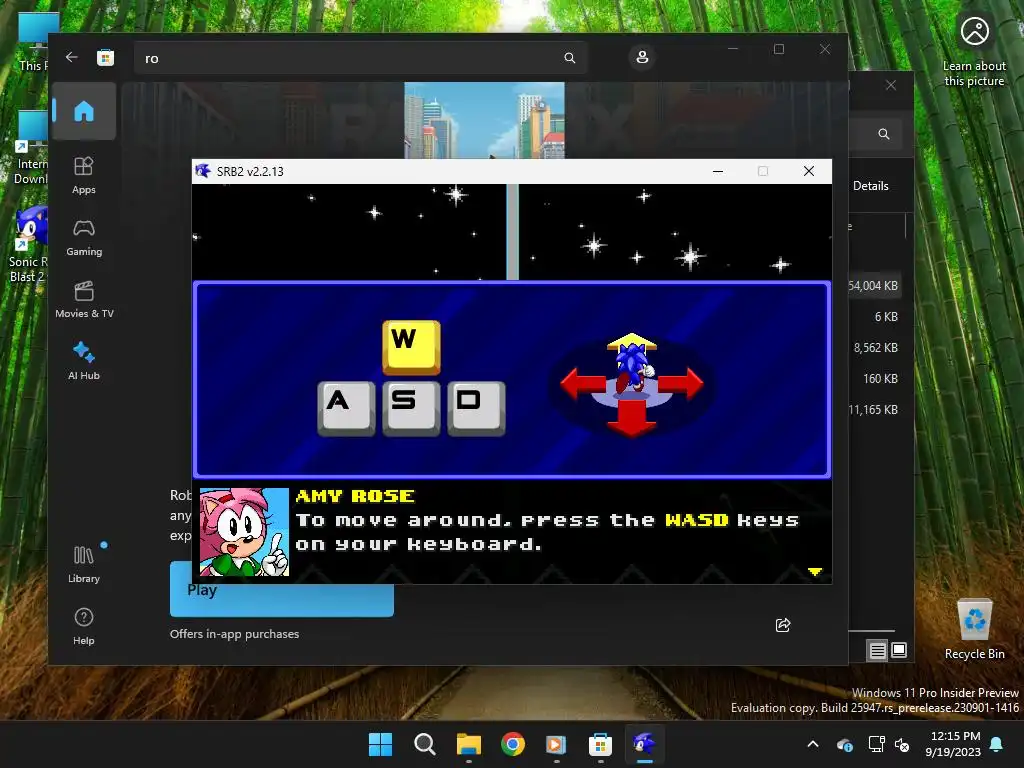Click the red right arrow in tutorial
The height and width of the screenshot is (768, 1024).
click(680, 383)
